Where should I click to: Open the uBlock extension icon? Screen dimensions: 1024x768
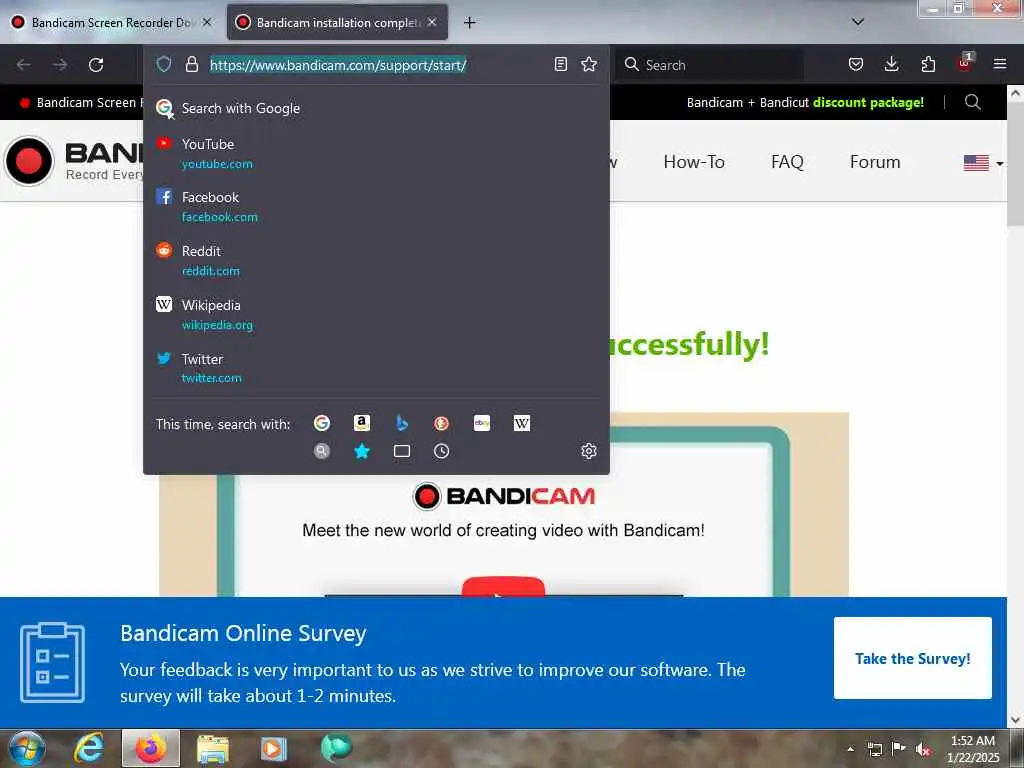tap(965, 63)
